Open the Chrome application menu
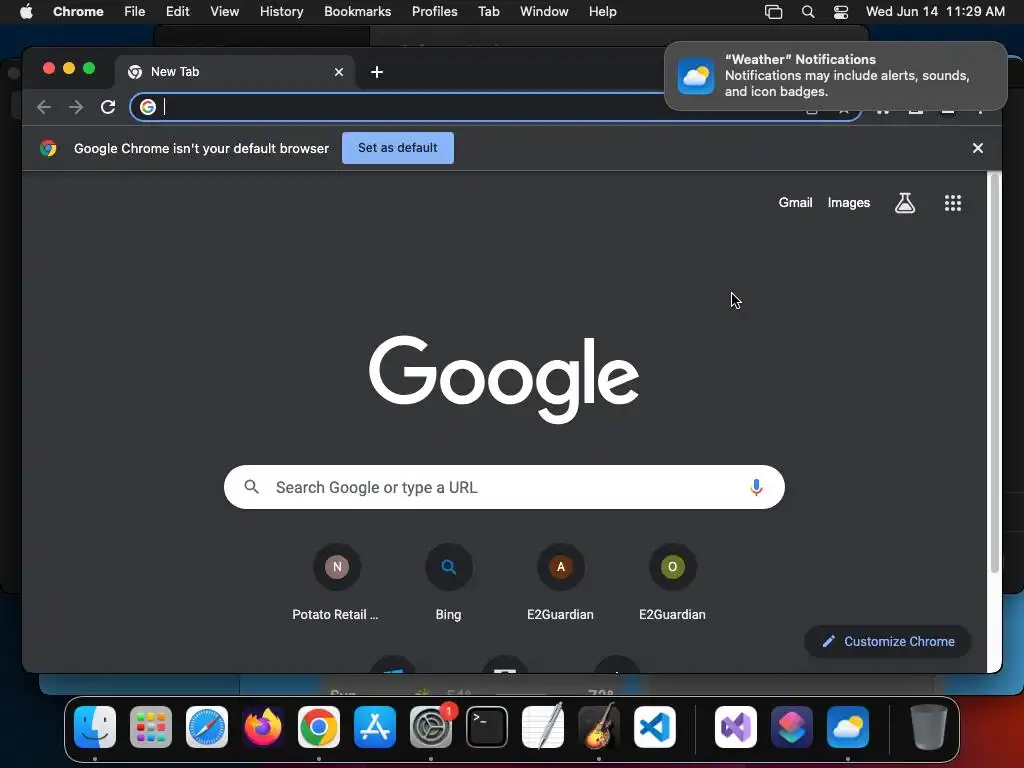 point(78,12)
